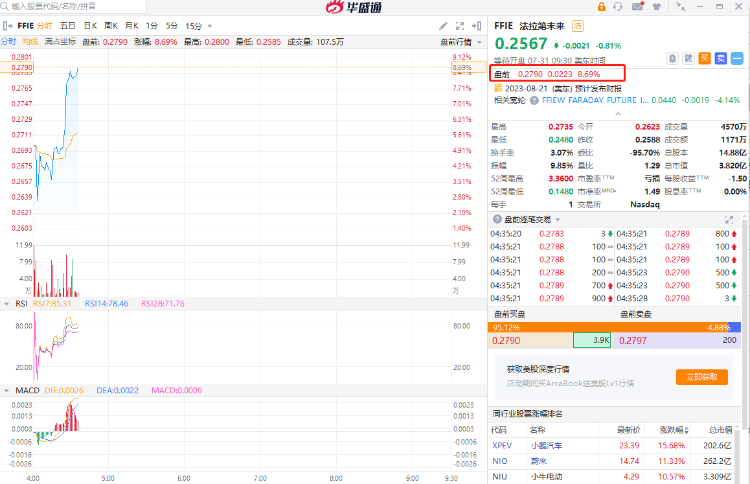Click the RSI7:85.31 label
This screenshot has height=484, width=750.
tap(52, 304)
